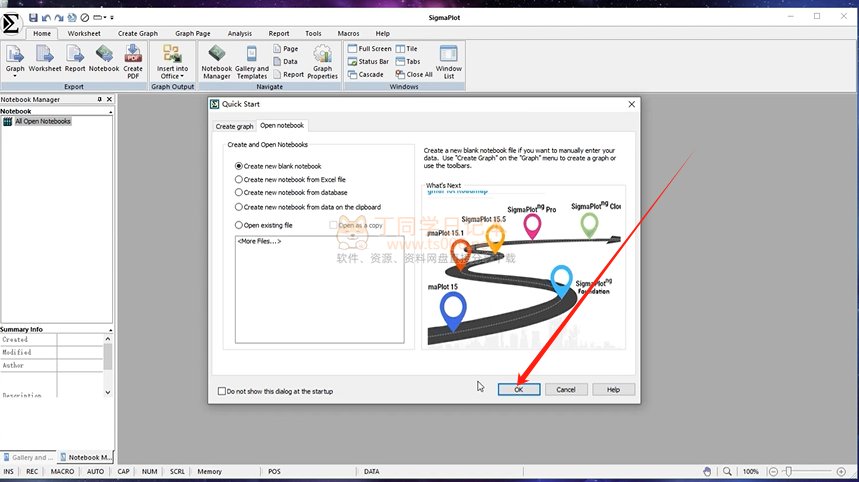Open Notebook Manager from the ribbon

click(216, 60)
